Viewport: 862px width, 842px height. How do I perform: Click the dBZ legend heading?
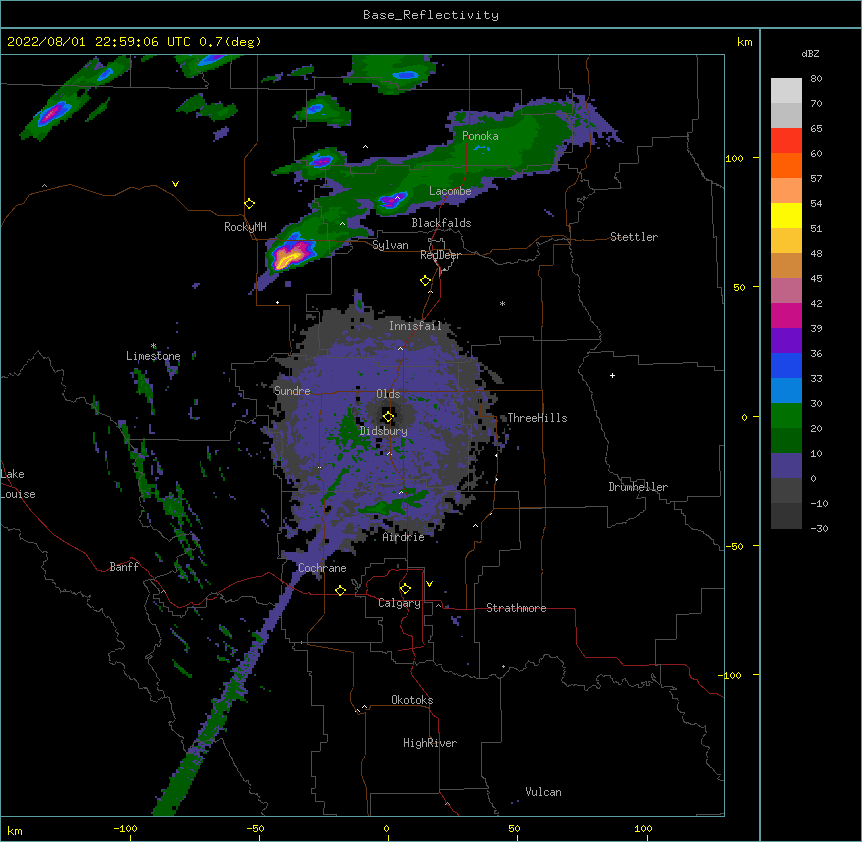click(x=810, y=53)
